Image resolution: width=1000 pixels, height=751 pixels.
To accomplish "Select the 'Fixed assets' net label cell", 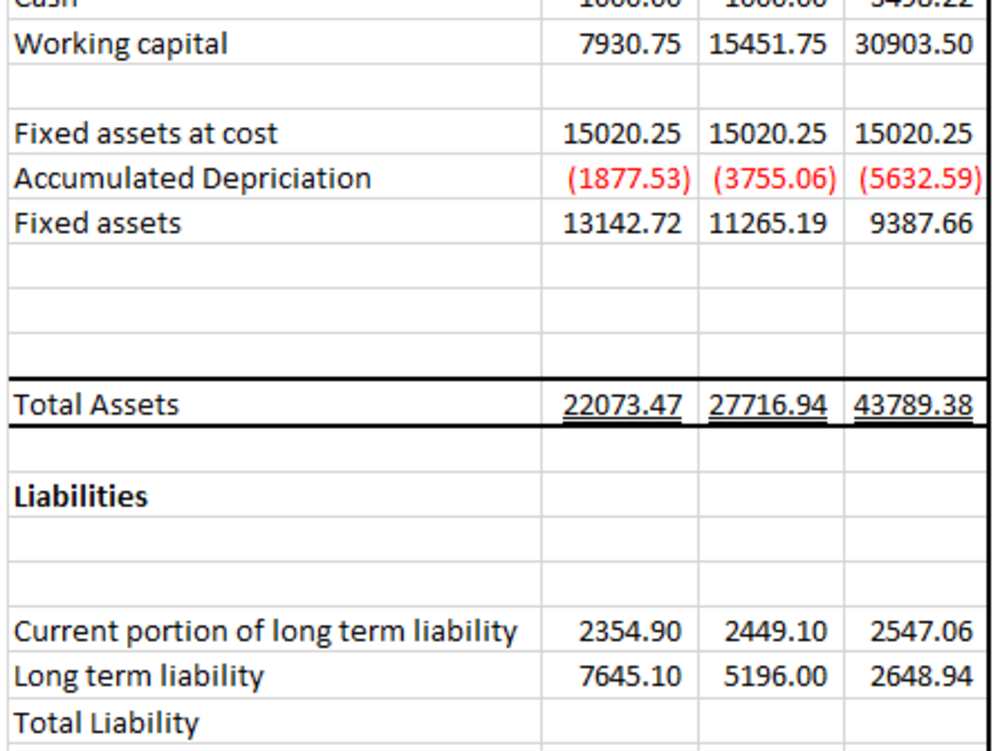I will coord(275,223).
